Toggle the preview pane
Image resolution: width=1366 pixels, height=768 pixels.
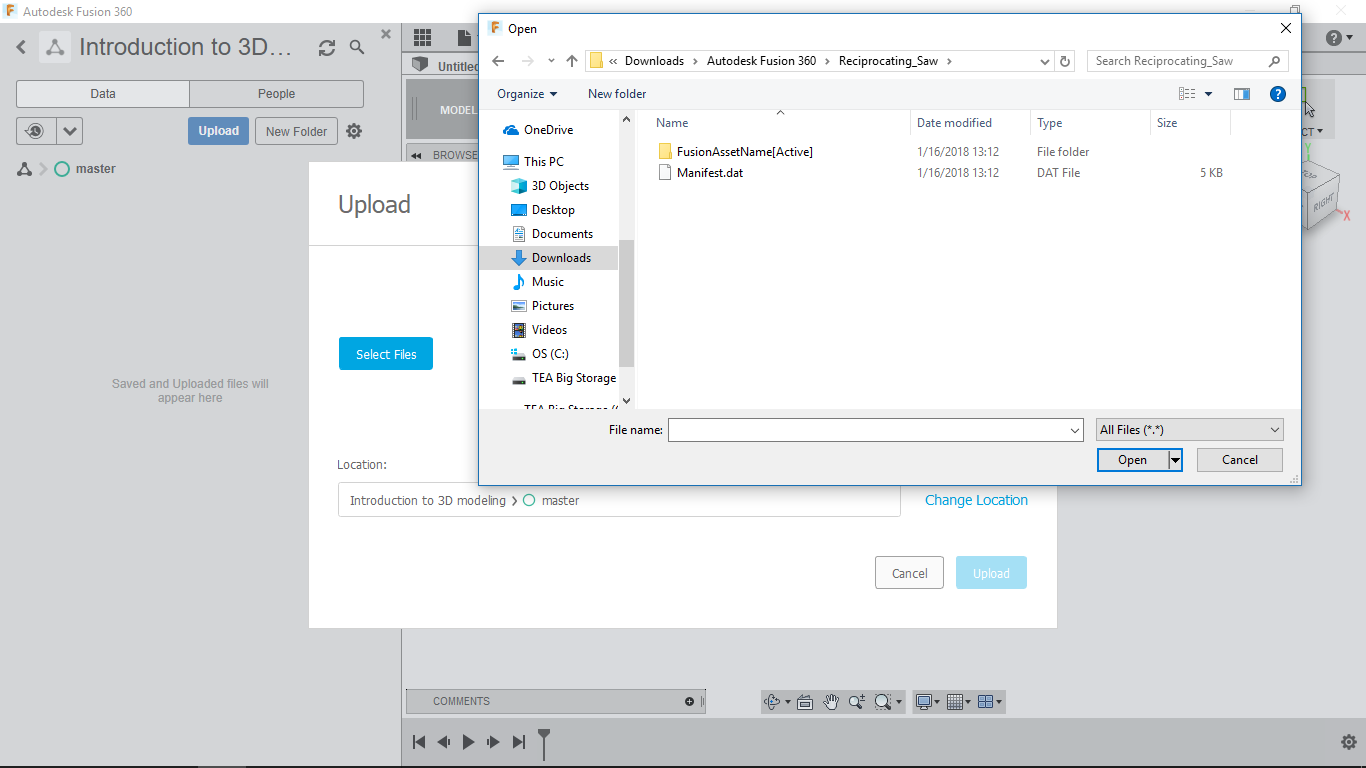click(x=1242, y=94)
